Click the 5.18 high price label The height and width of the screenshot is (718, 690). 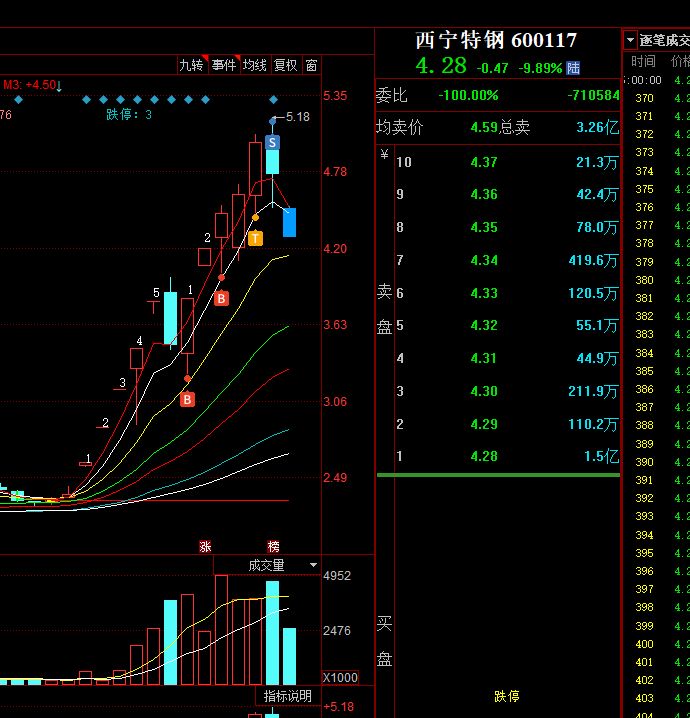pos(298,117)
